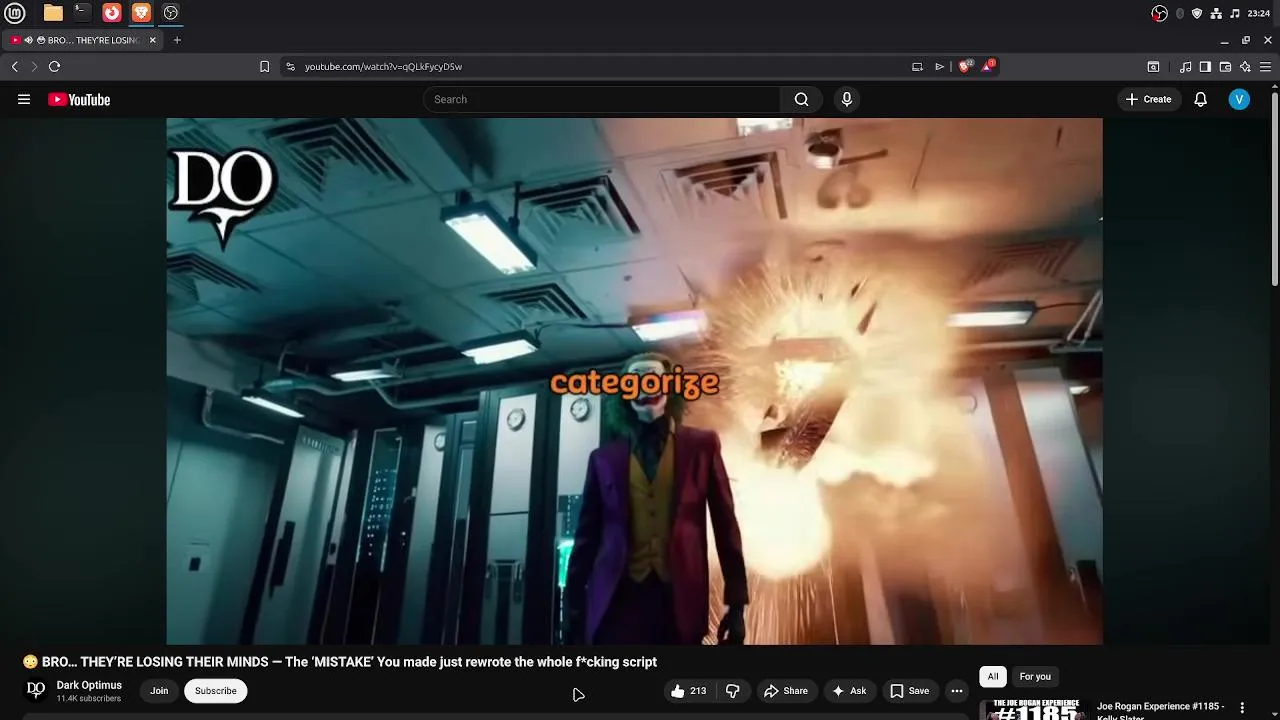This screenshot has width=1280, height=720.
Task: Click the magnifier search button
Action: tap(801, 99)
